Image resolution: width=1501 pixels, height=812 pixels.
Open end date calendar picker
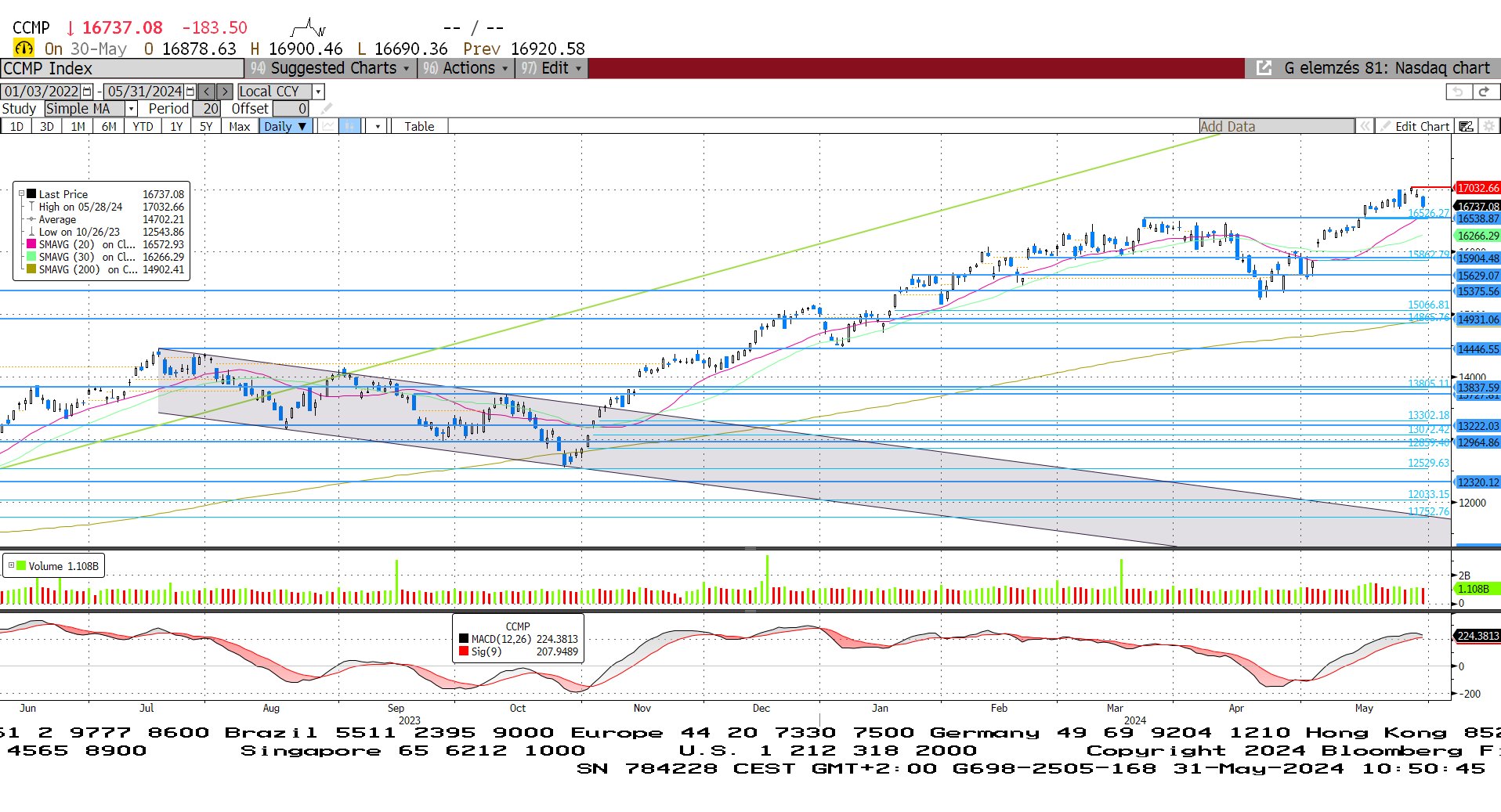tap(190, 92)
